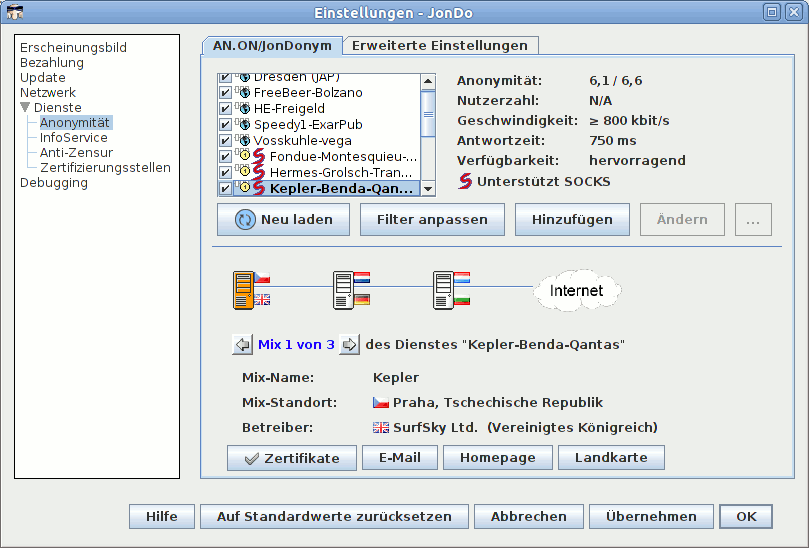Click the red SOCKS icon of Fondue-Montesquieu
This screenshot has height=548, width=809.
coord(259,156)
